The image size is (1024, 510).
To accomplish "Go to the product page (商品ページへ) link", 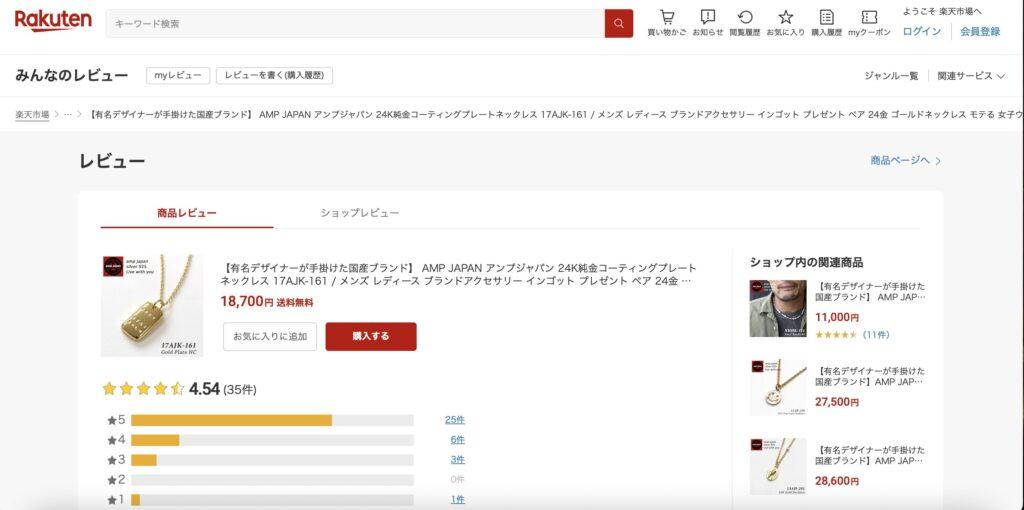I will click(905, 161).
